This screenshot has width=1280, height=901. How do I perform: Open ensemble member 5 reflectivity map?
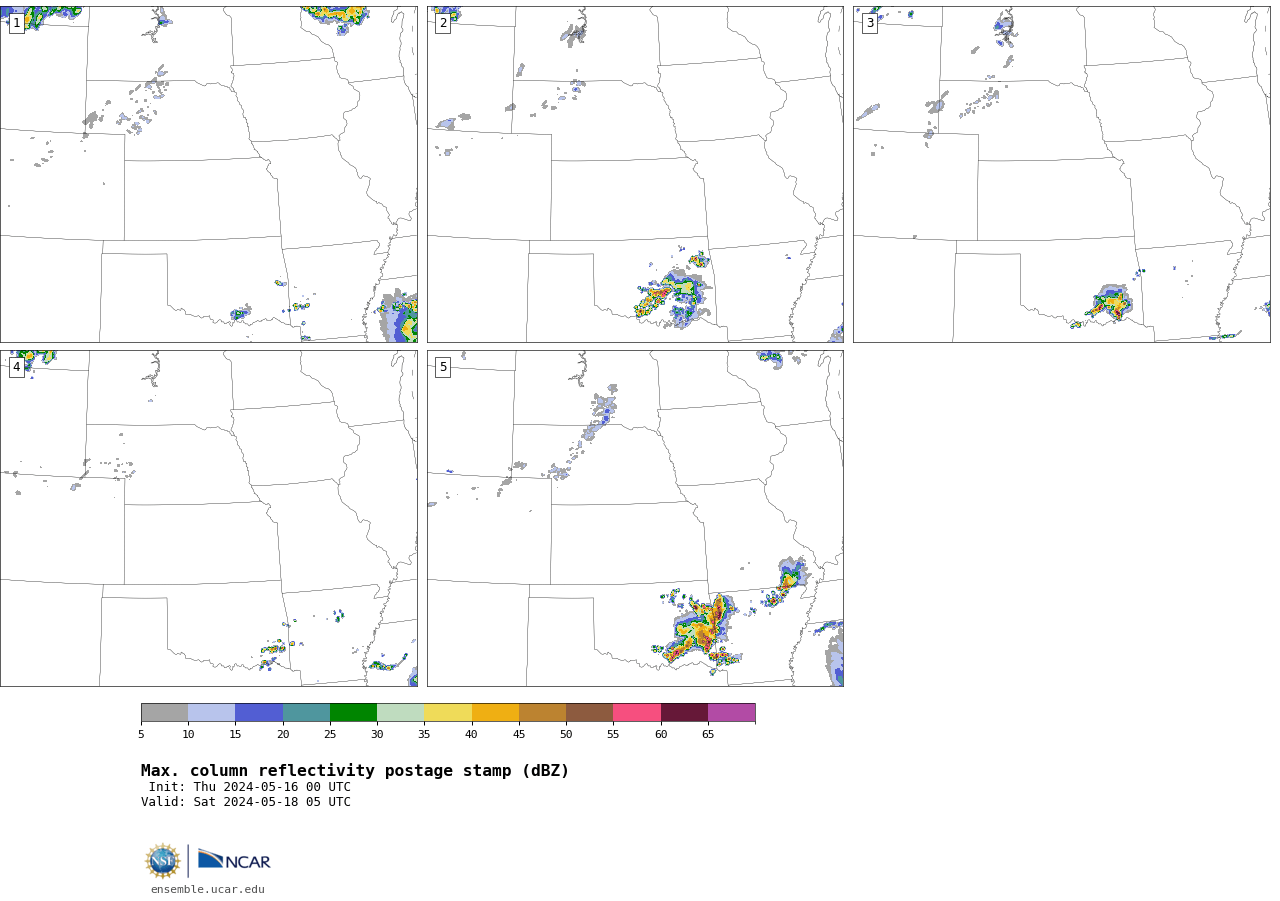click(x=635, y=518)
